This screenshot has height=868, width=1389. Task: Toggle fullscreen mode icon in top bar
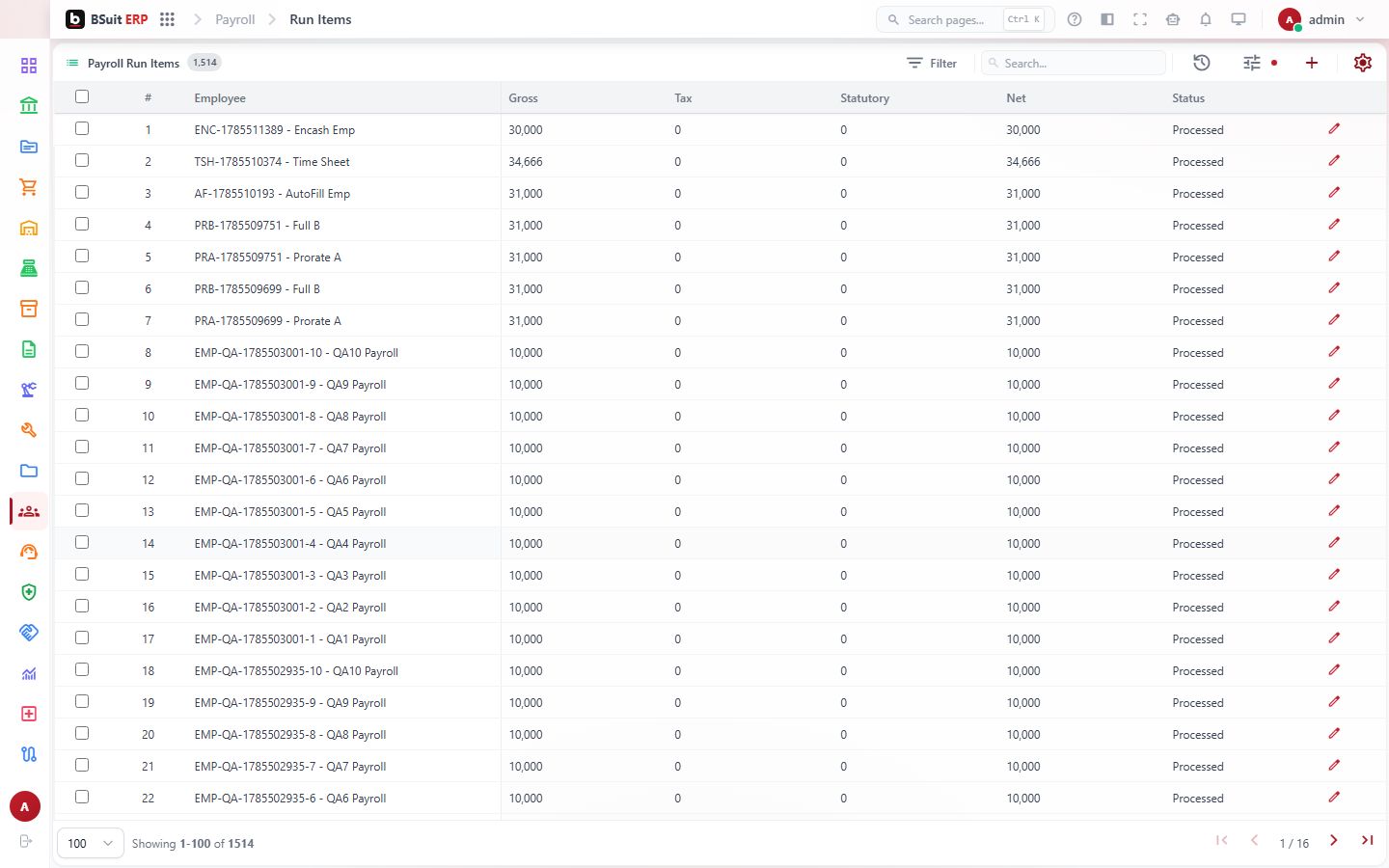[x=1140, y=19]
